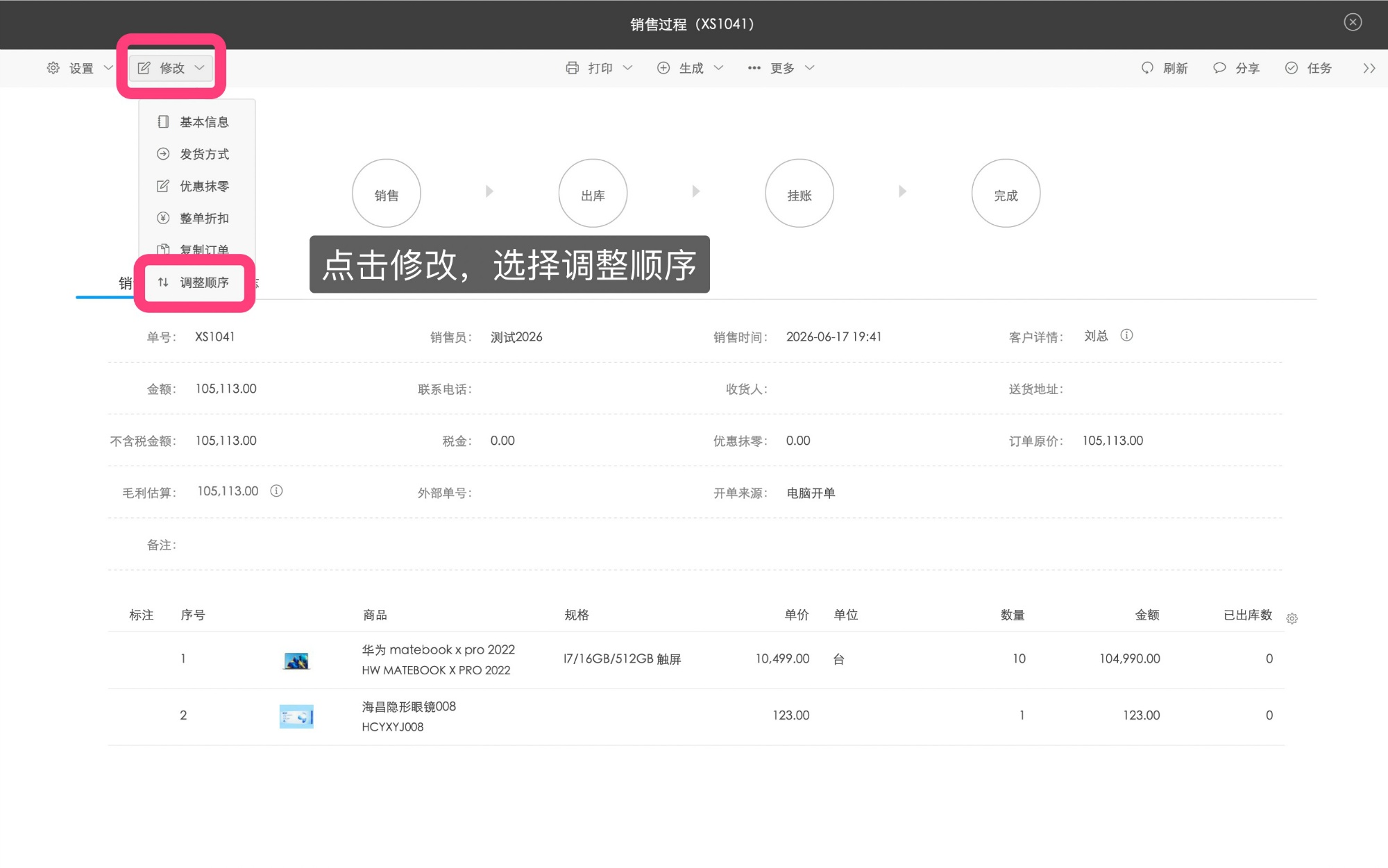
Task: Click the 海昌隐形眼镜008 product name
Action: click(409, 707)
